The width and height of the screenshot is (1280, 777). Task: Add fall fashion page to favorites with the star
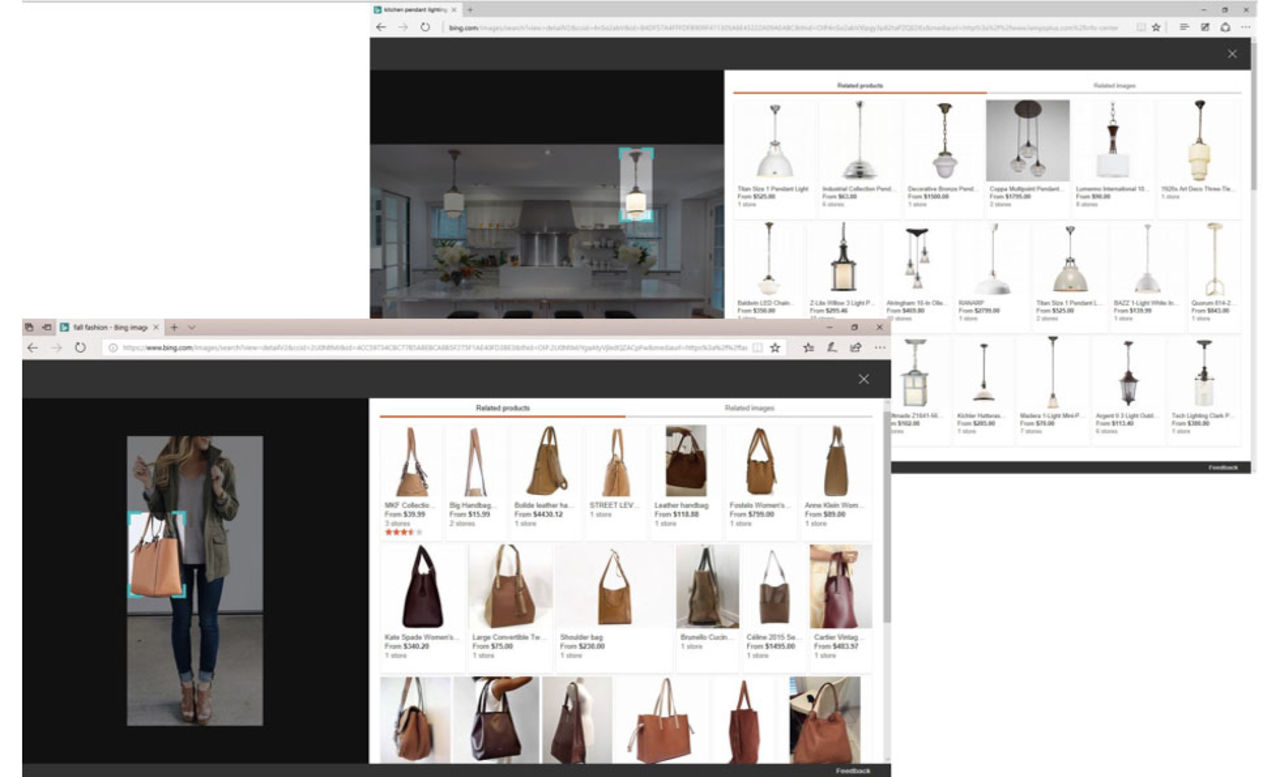[775, 347]
